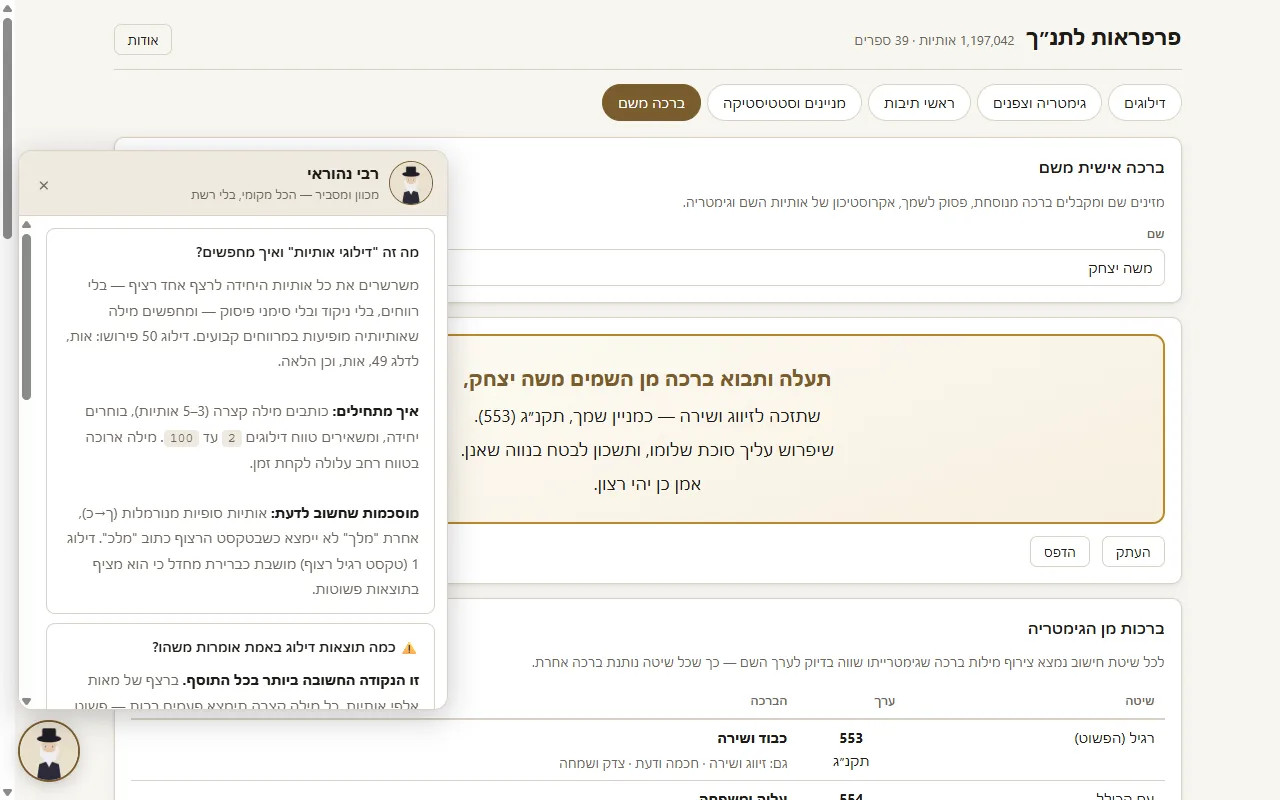The height and width of the screenshot is (800, 1280).
Task: Click the heading ברכה אישית משם
Action: (x=1102, y=167)
